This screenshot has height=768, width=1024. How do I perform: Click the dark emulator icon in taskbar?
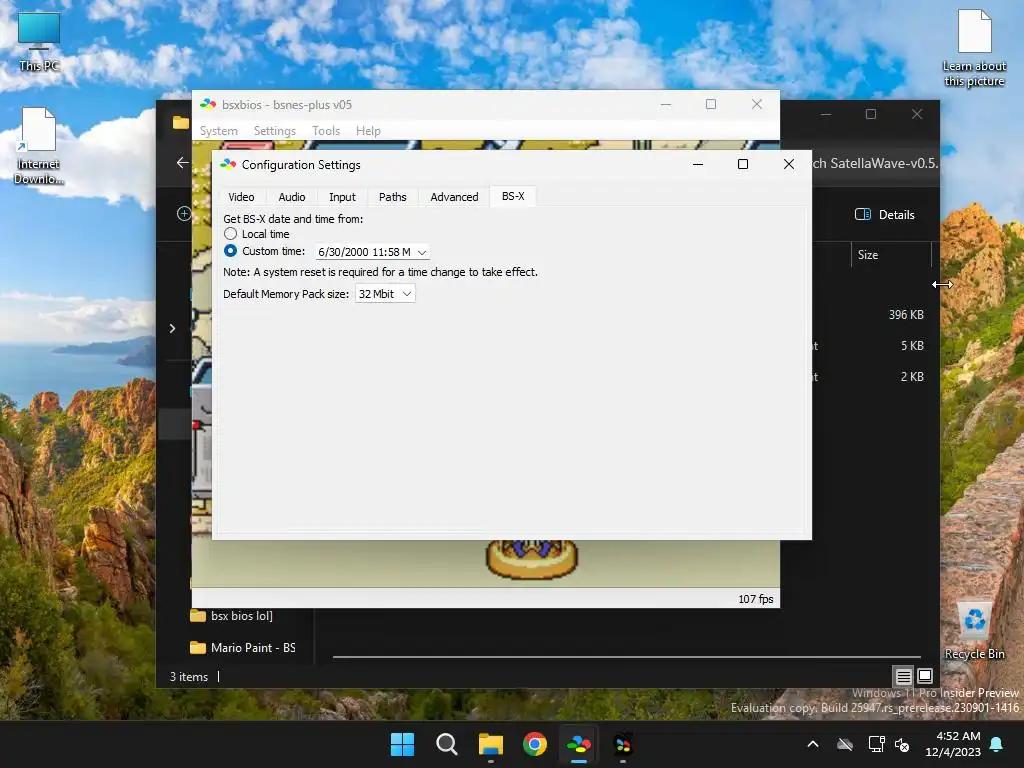(623, 744)
